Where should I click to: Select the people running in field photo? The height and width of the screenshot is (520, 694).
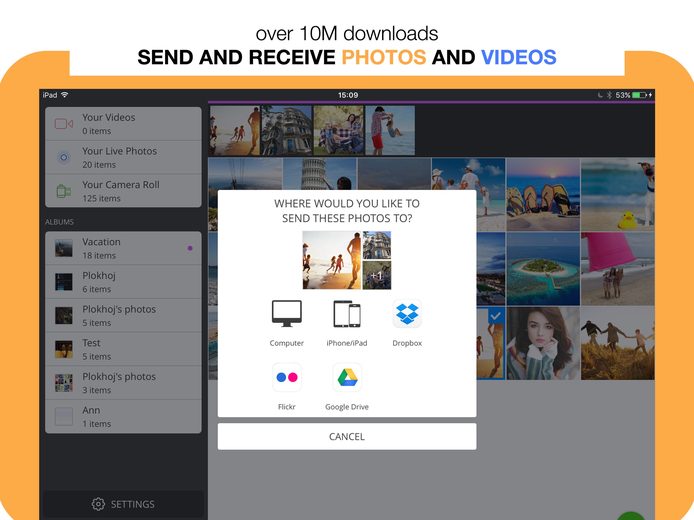(x=618, y=343)
